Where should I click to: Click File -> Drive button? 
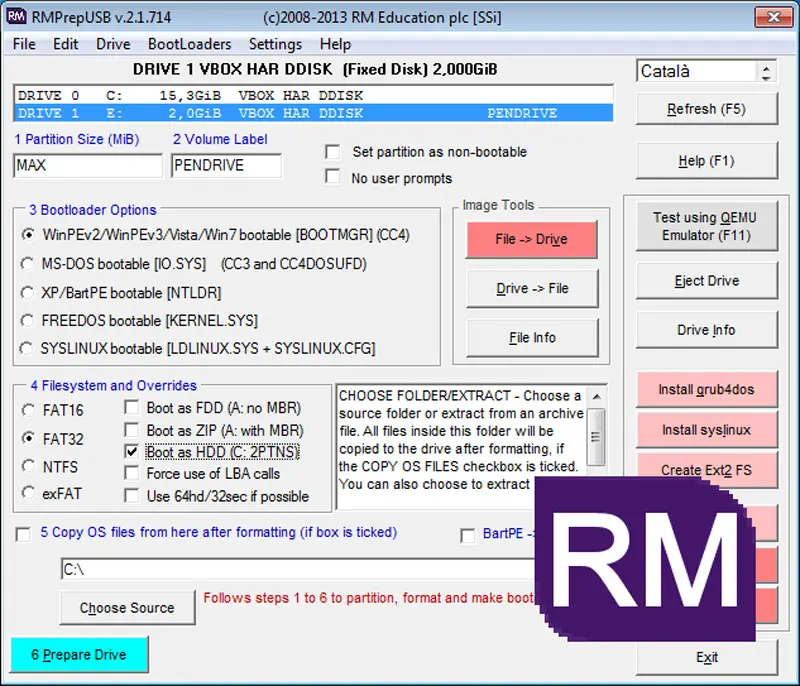[x=531, y=239]
